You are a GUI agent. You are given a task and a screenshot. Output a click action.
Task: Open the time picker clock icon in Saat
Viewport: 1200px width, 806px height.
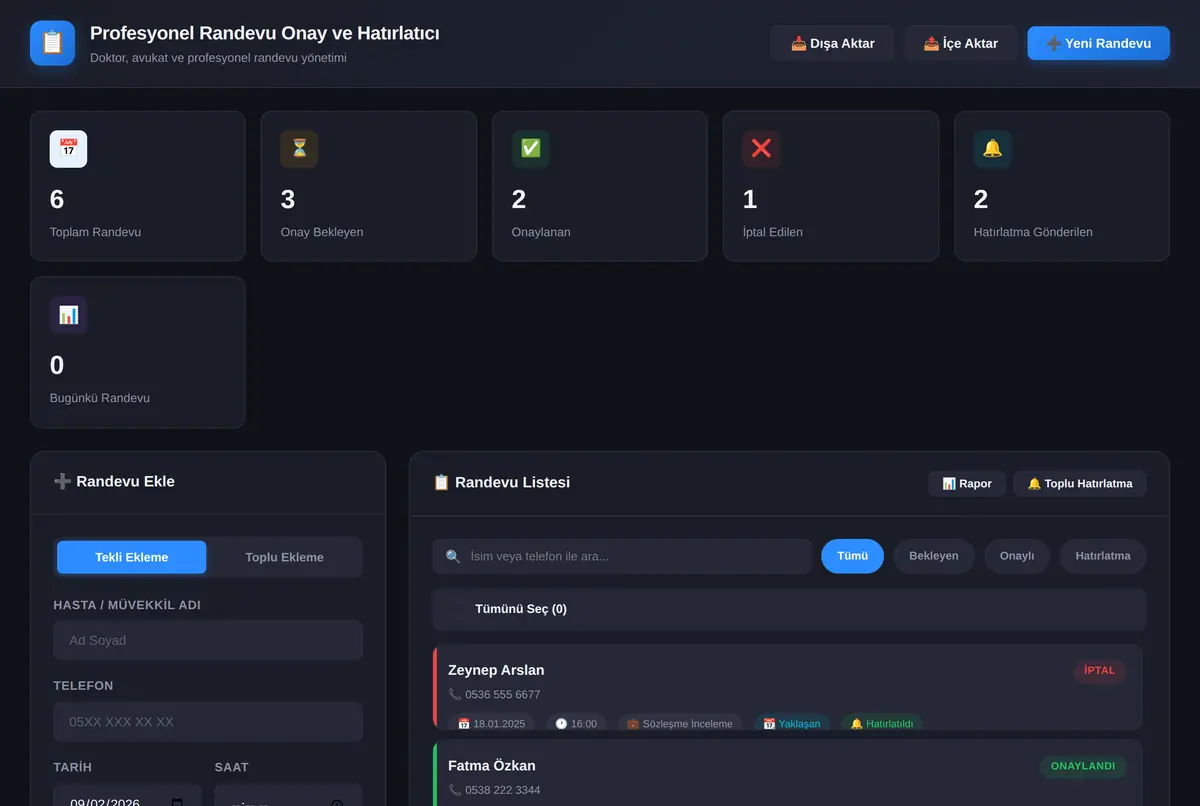[x=337, y=803]
